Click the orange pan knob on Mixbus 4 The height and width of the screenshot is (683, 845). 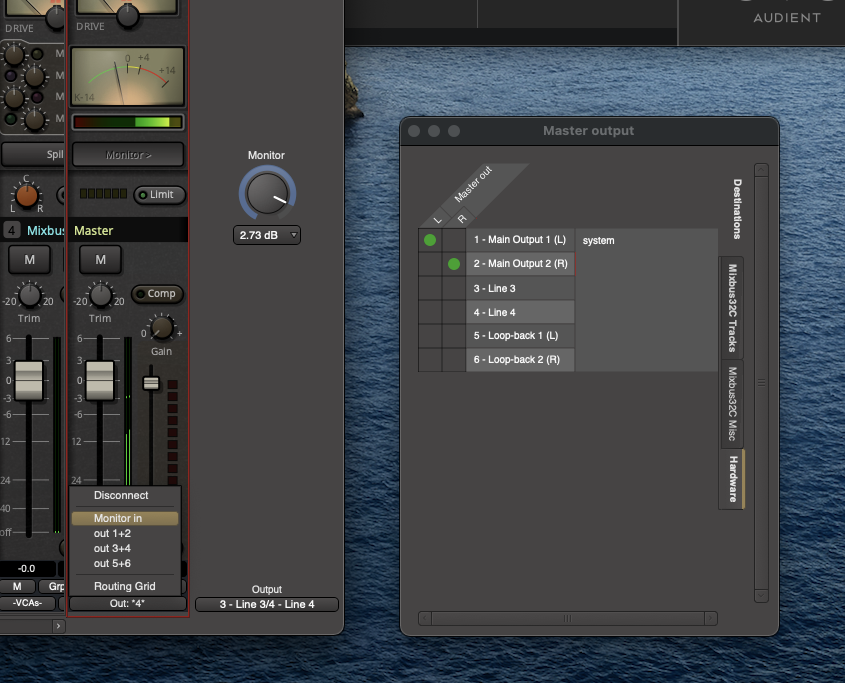tap(26, 195)
